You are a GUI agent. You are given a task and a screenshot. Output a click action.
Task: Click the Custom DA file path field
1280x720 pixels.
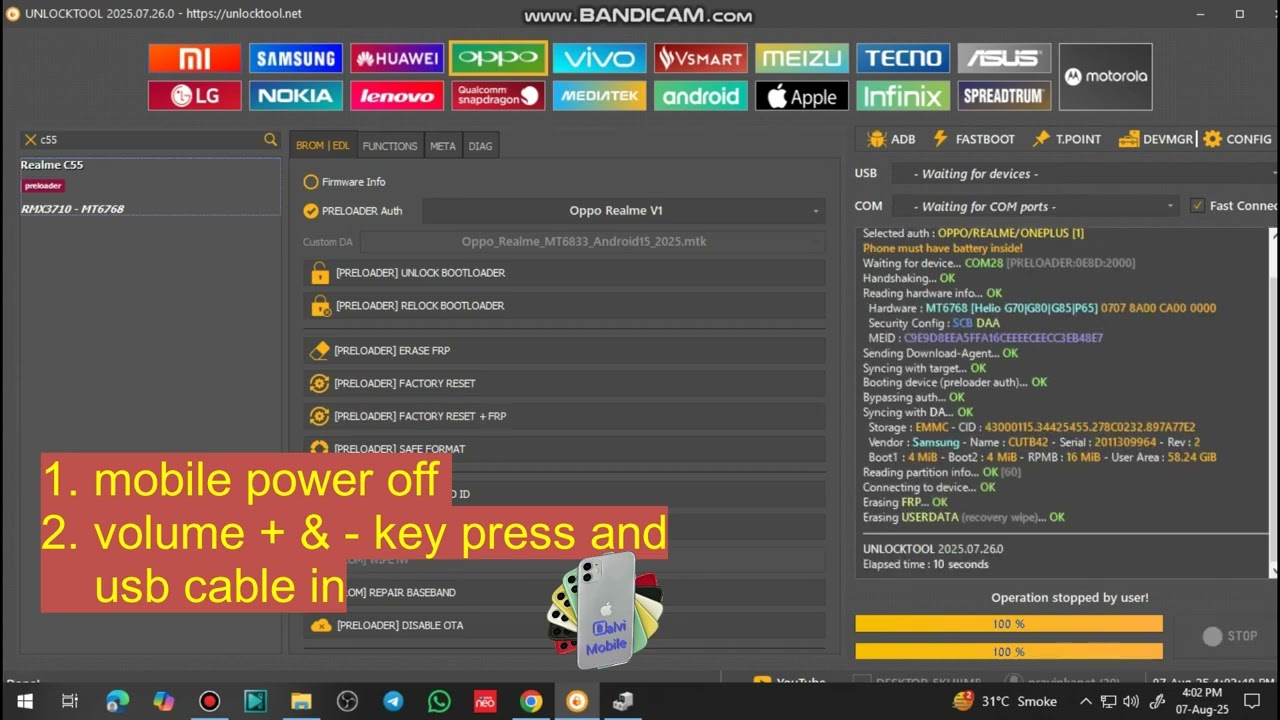click(593, 242)
